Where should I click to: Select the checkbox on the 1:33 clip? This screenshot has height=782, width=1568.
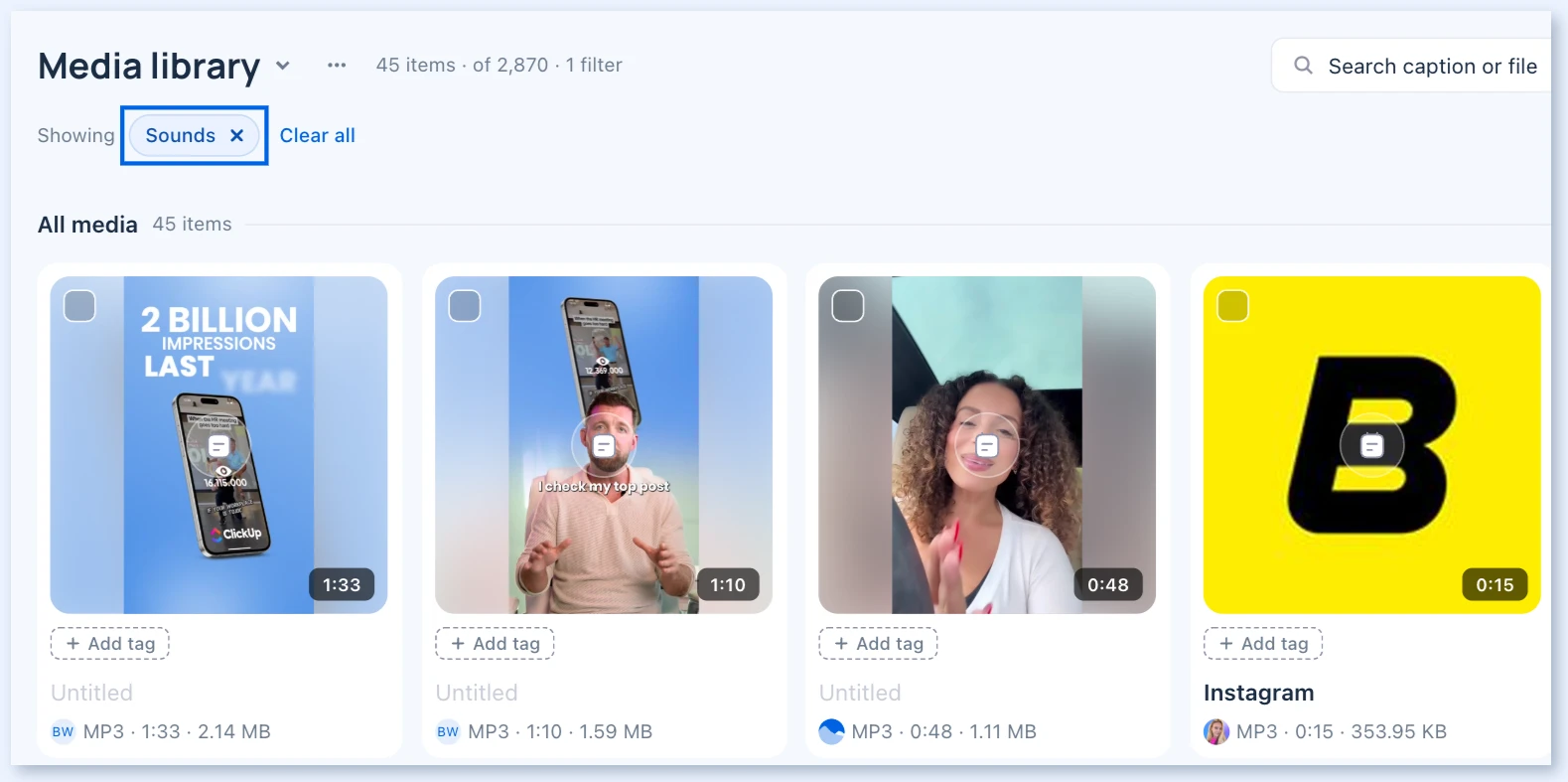click(79, 306)
